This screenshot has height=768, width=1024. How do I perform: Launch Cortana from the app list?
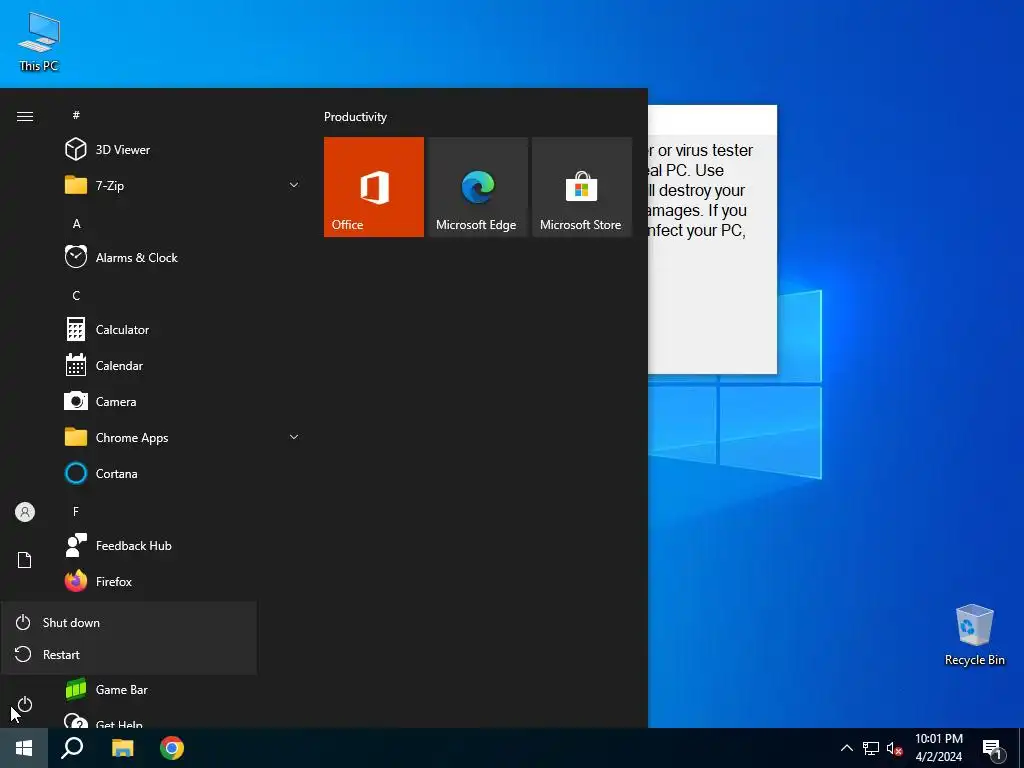(x=182, y=473)
